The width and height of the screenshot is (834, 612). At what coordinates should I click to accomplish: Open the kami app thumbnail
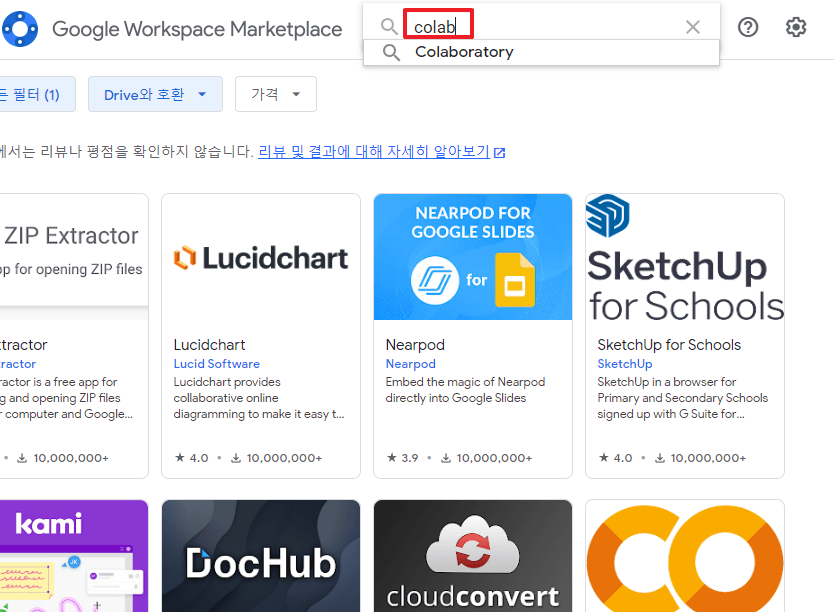[74, 556]
